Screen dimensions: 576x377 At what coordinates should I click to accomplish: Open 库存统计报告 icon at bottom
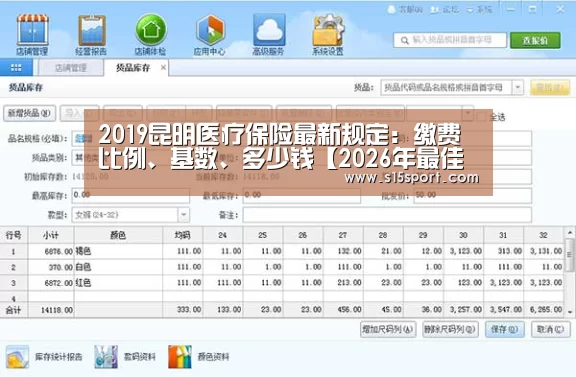[17, 356]
